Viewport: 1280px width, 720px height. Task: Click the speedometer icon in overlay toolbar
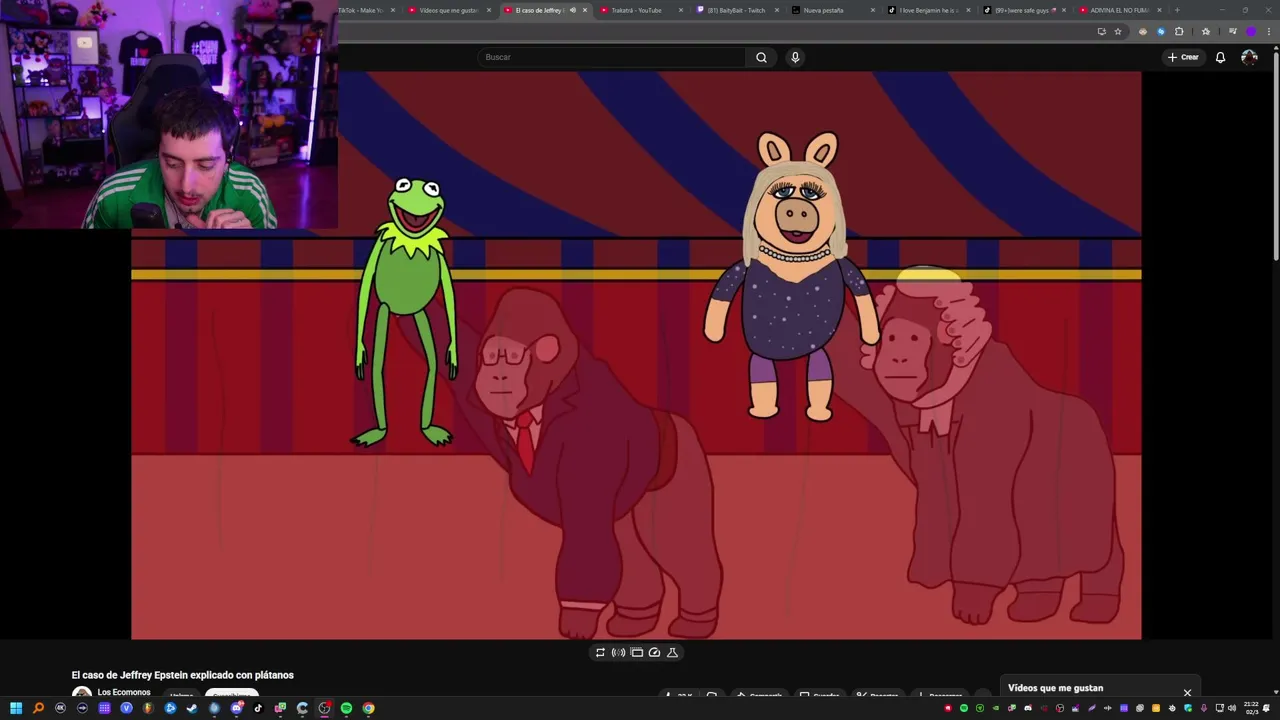654,652
